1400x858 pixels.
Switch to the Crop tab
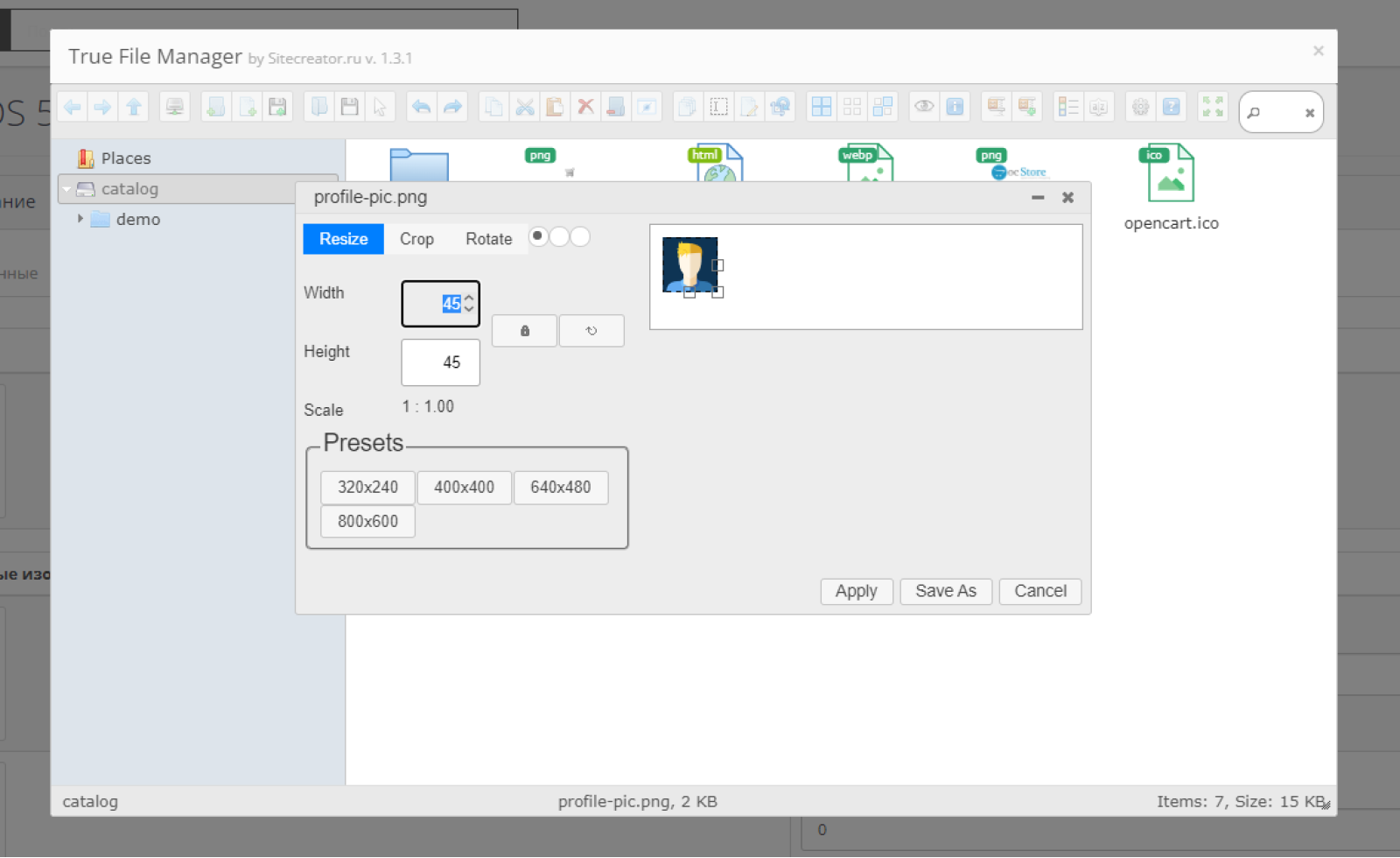click(416, 239)
